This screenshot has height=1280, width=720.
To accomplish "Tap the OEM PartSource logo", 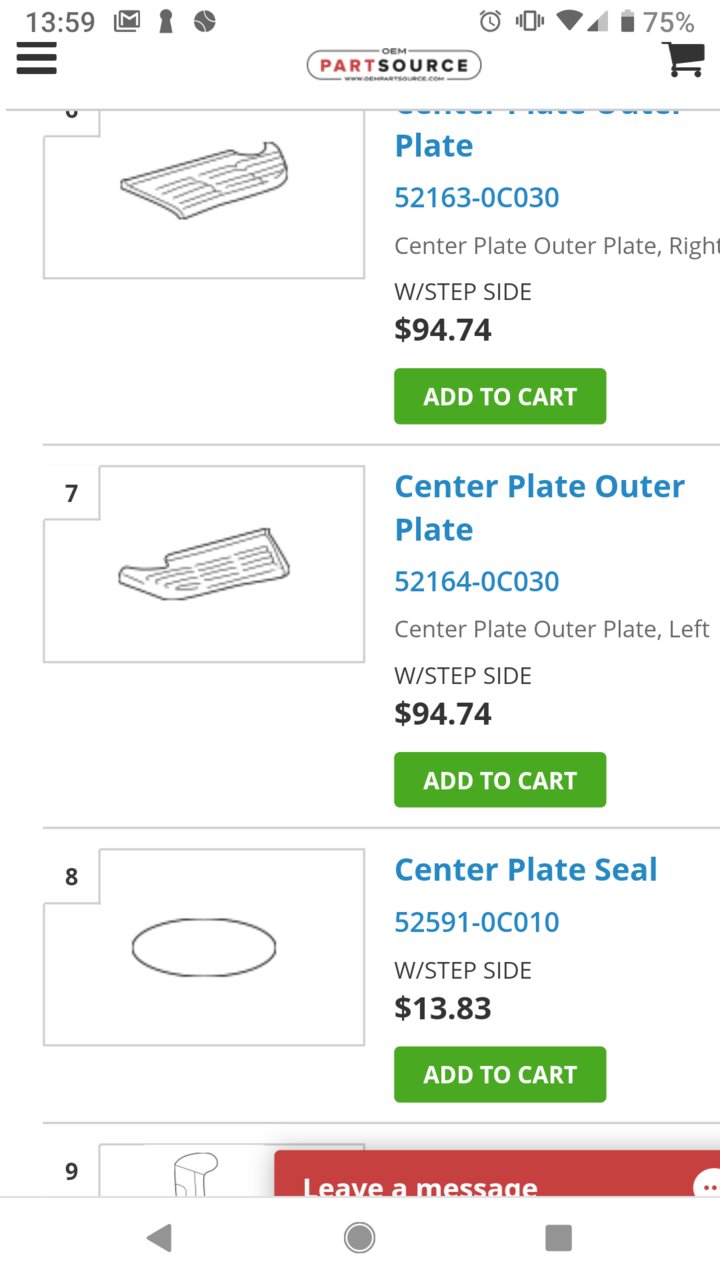I will coord(394,65).
